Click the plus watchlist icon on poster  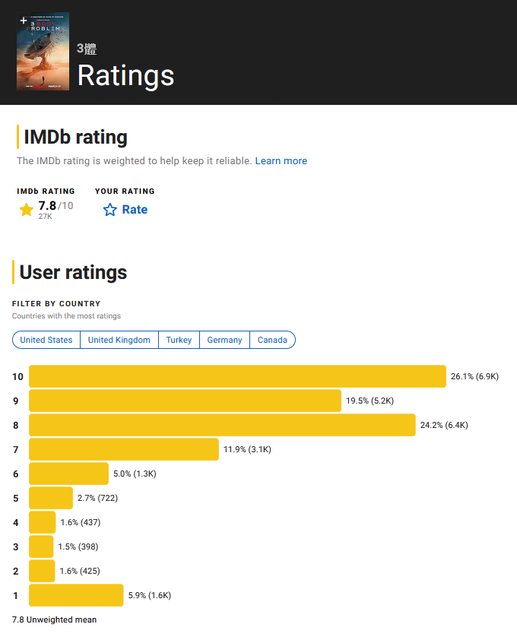(23, 20)
